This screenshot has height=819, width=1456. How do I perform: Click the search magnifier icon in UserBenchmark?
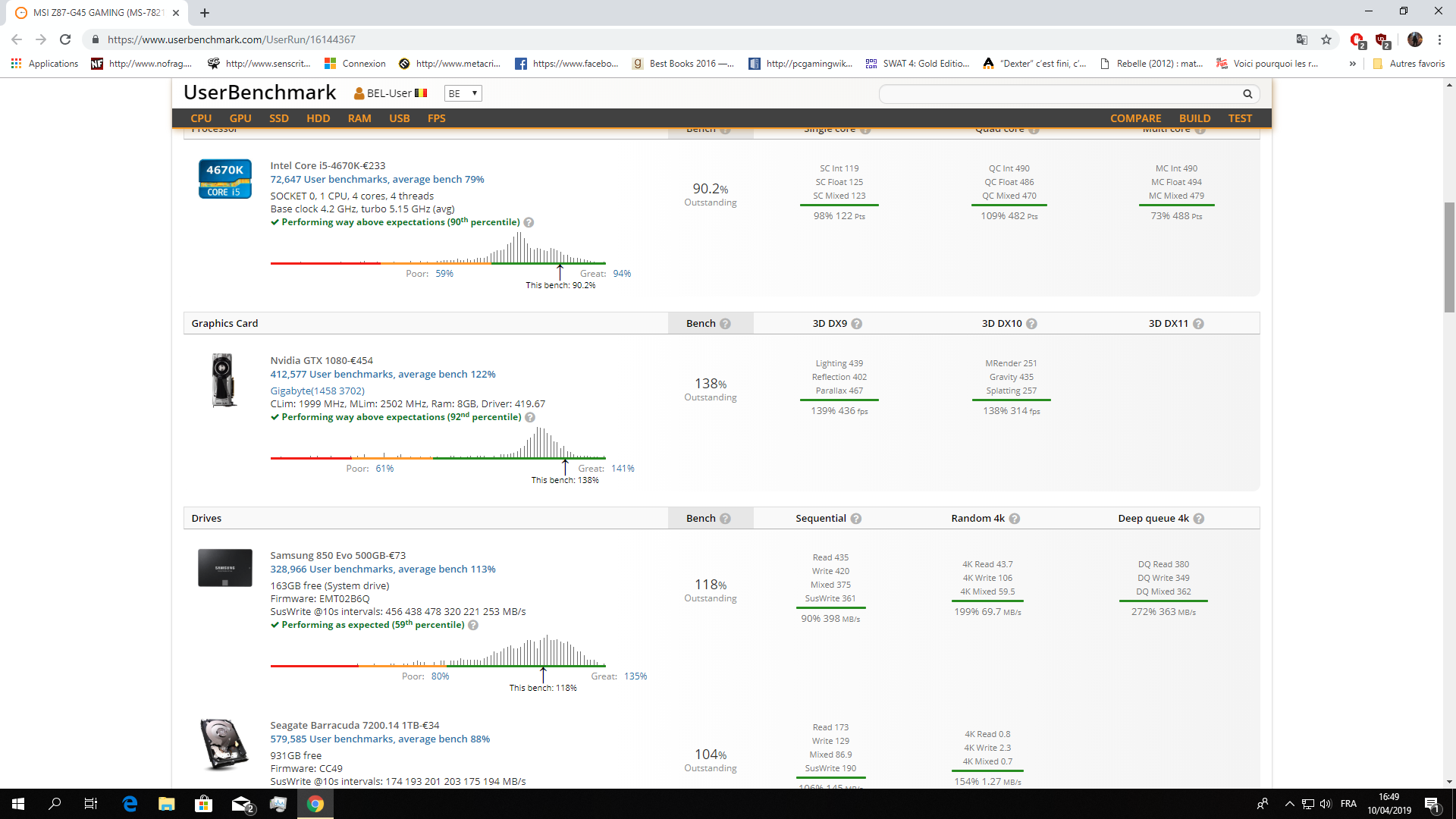(x=1247, y=94)
